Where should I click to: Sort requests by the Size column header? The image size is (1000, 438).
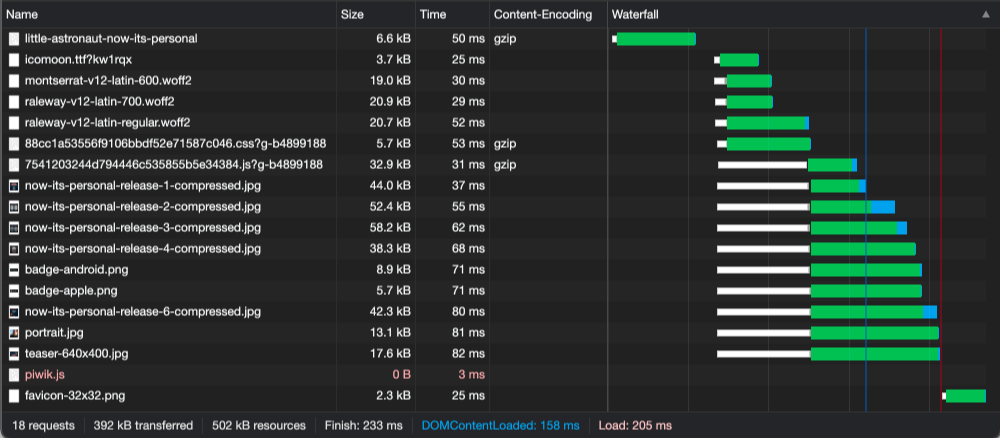click(x=352, y=15)
